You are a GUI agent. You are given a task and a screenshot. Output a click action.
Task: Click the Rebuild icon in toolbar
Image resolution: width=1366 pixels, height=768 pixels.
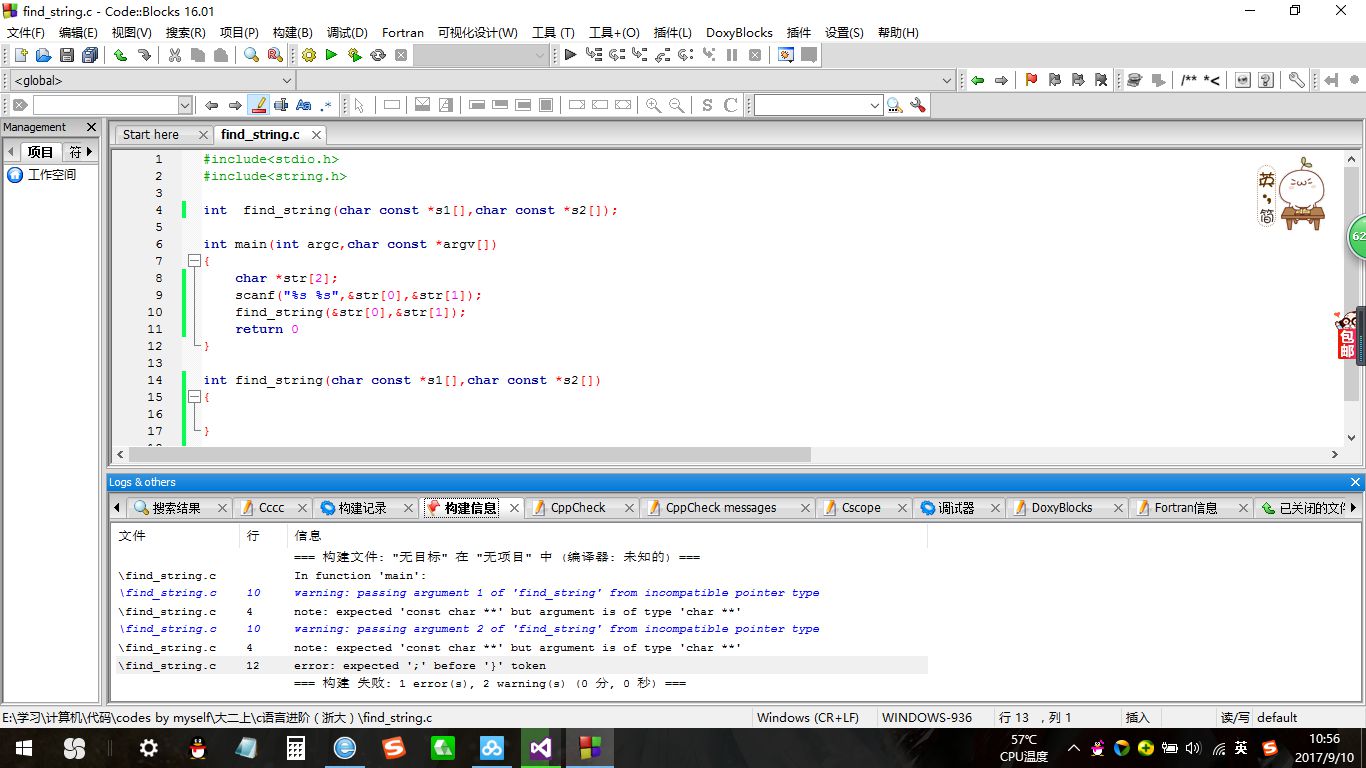pos(378,55)
